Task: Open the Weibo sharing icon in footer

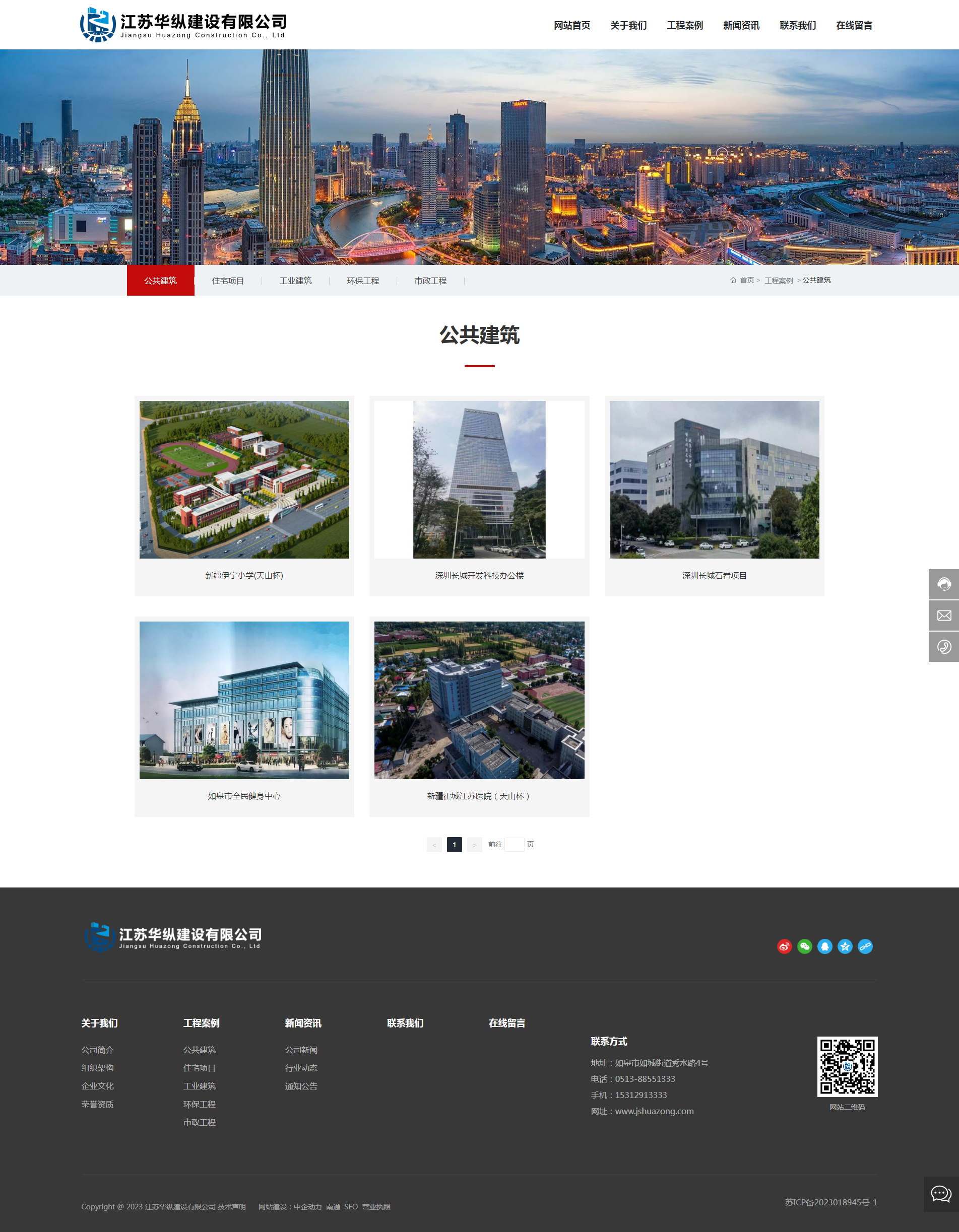Action: pyautogui.click(x=785, y=947)
